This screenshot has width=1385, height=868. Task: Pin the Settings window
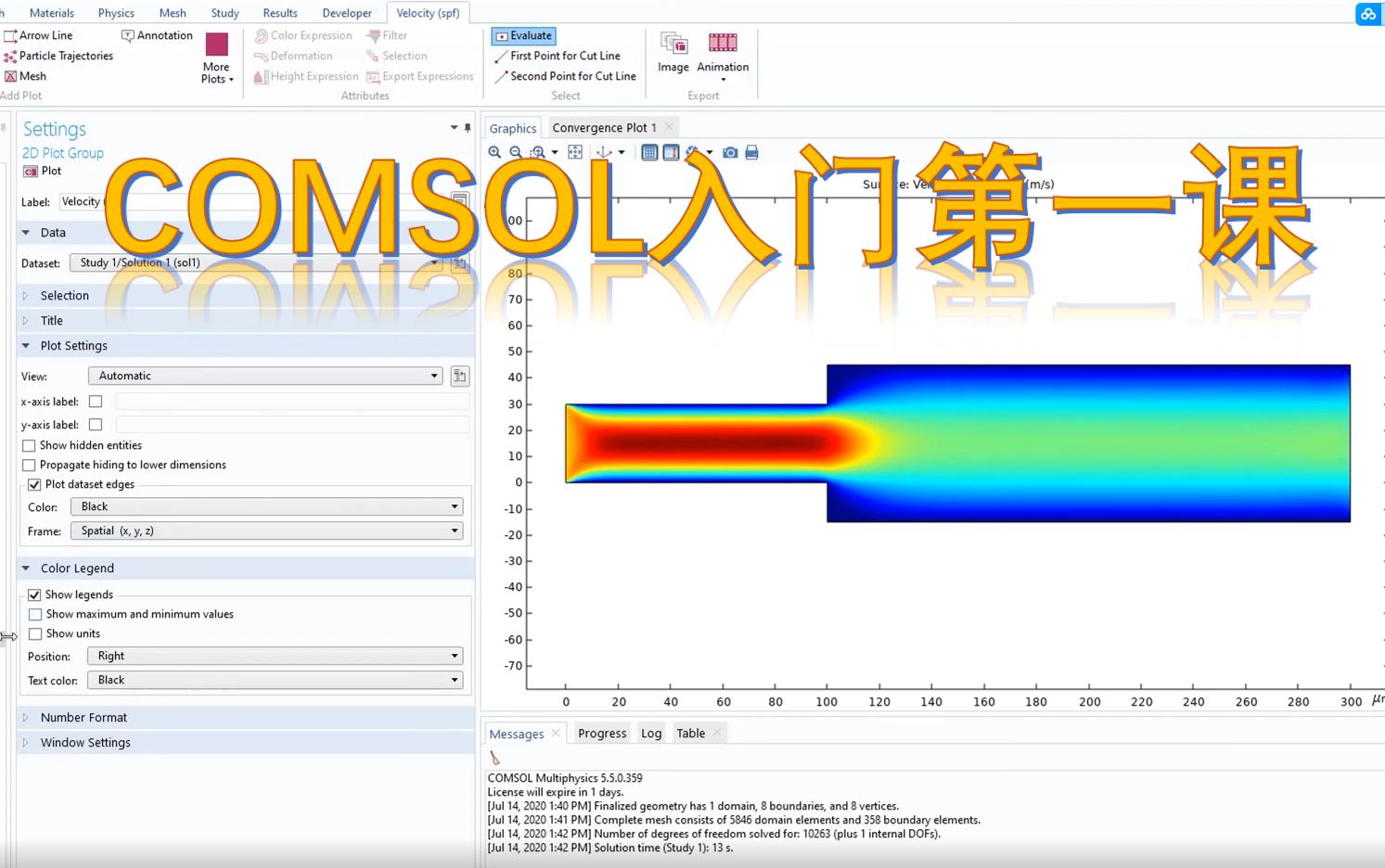pos(468,128)
